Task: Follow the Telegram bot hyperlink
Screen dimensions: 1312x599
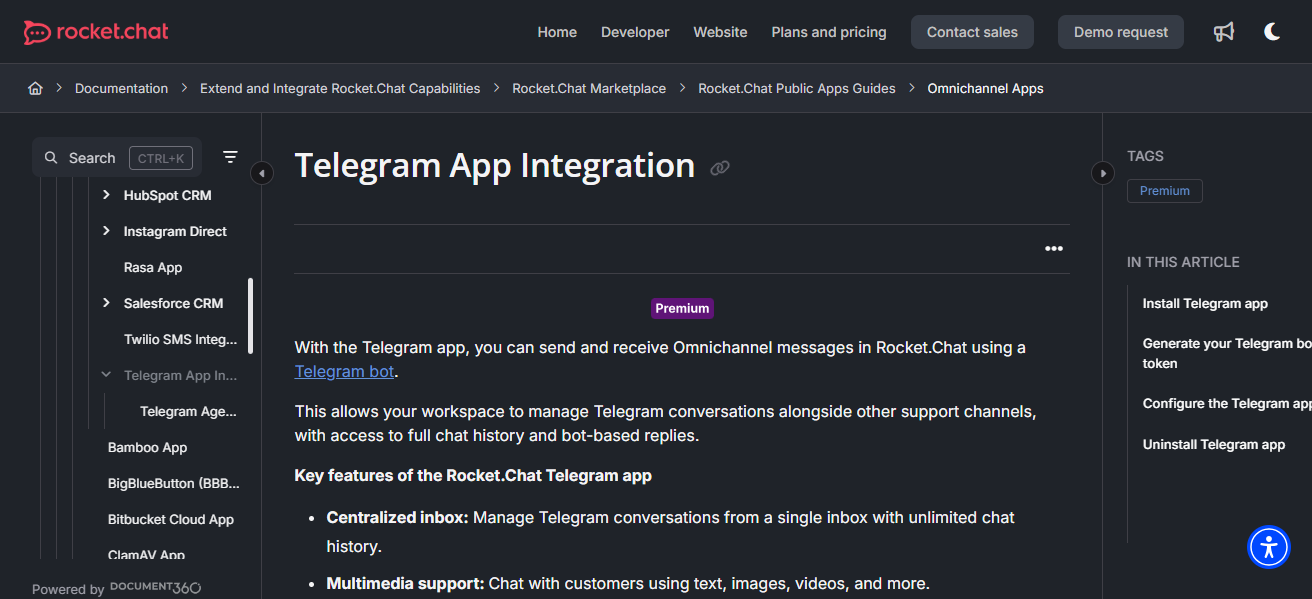Action: (345, 371)
